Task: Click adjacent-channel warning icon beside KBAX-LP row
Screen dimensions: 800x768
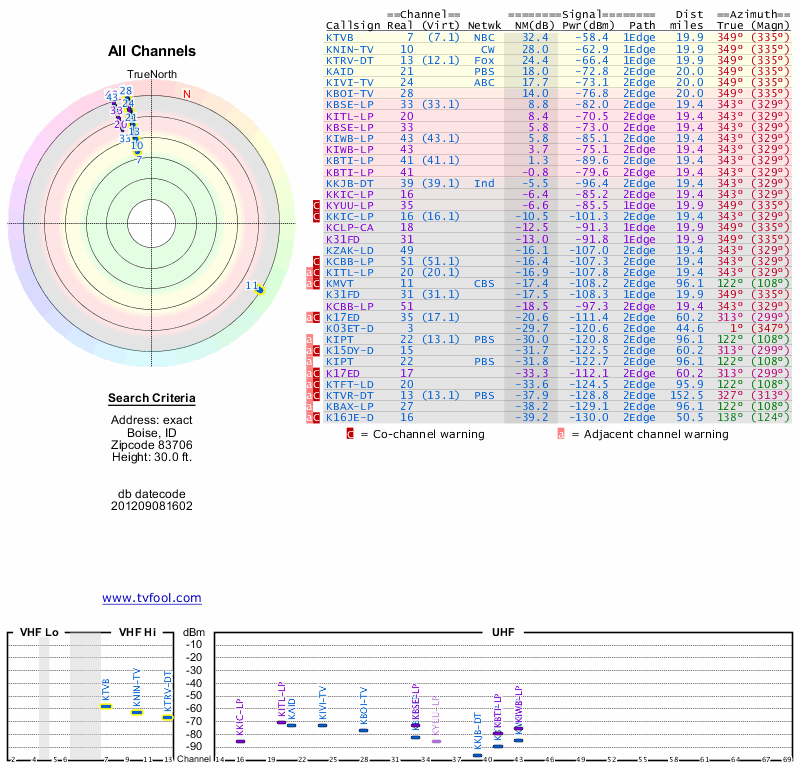Action: point(310,407)
